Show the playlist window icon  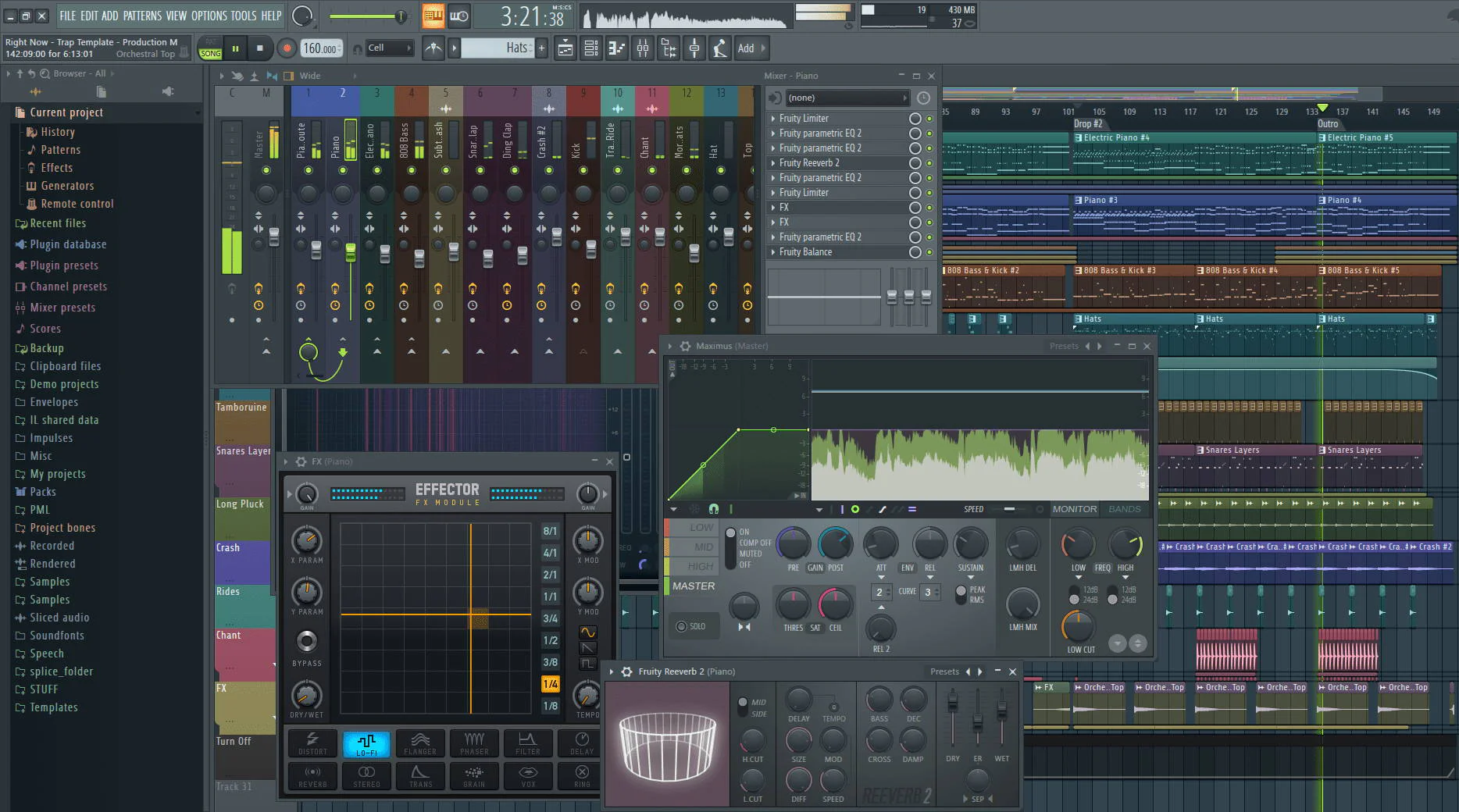[565, 48]
